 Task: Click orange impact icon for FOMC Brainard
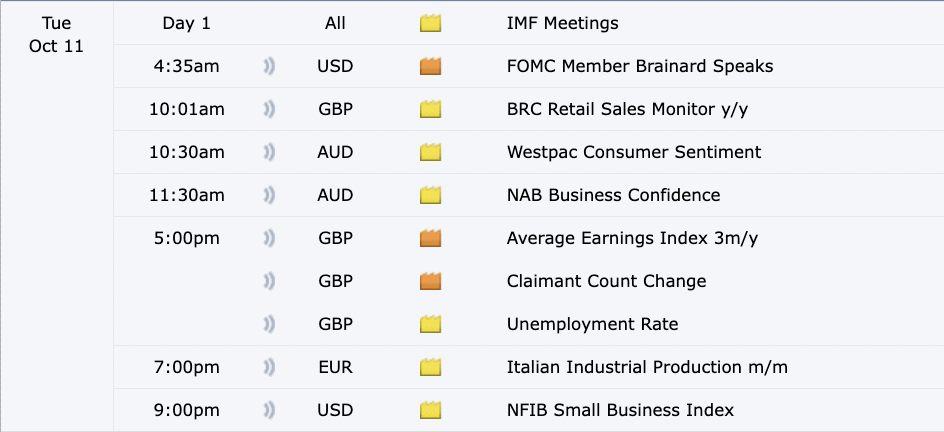tap(431, 67)
